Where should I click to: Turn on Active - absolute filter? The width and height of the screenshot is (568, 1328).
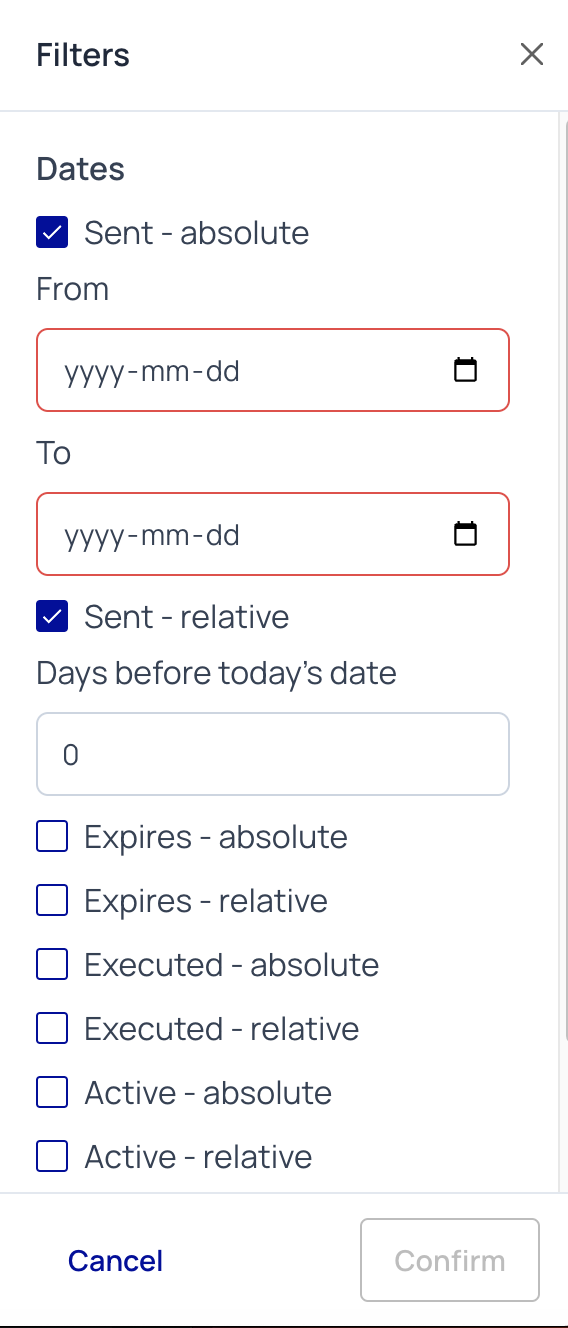tap(52, 1092)
